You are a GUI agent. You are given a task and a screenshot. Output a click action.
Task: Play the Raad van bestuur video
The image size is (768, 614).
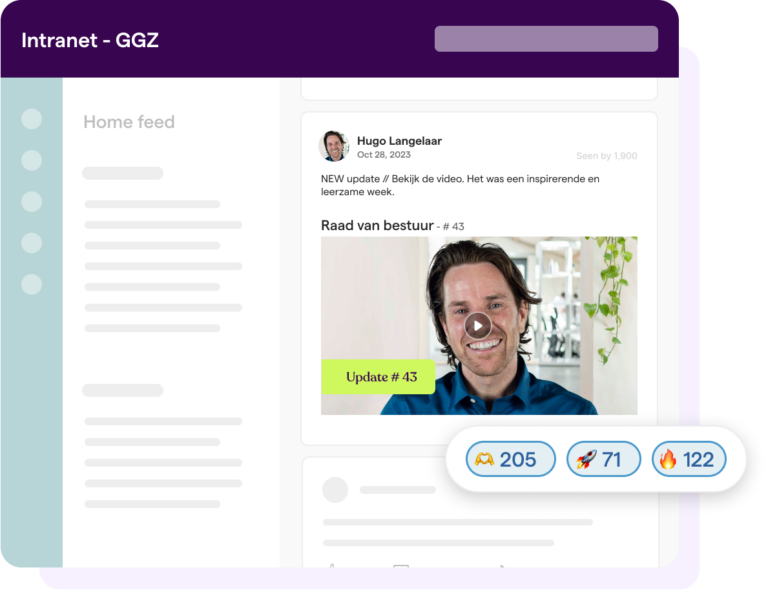478,326
